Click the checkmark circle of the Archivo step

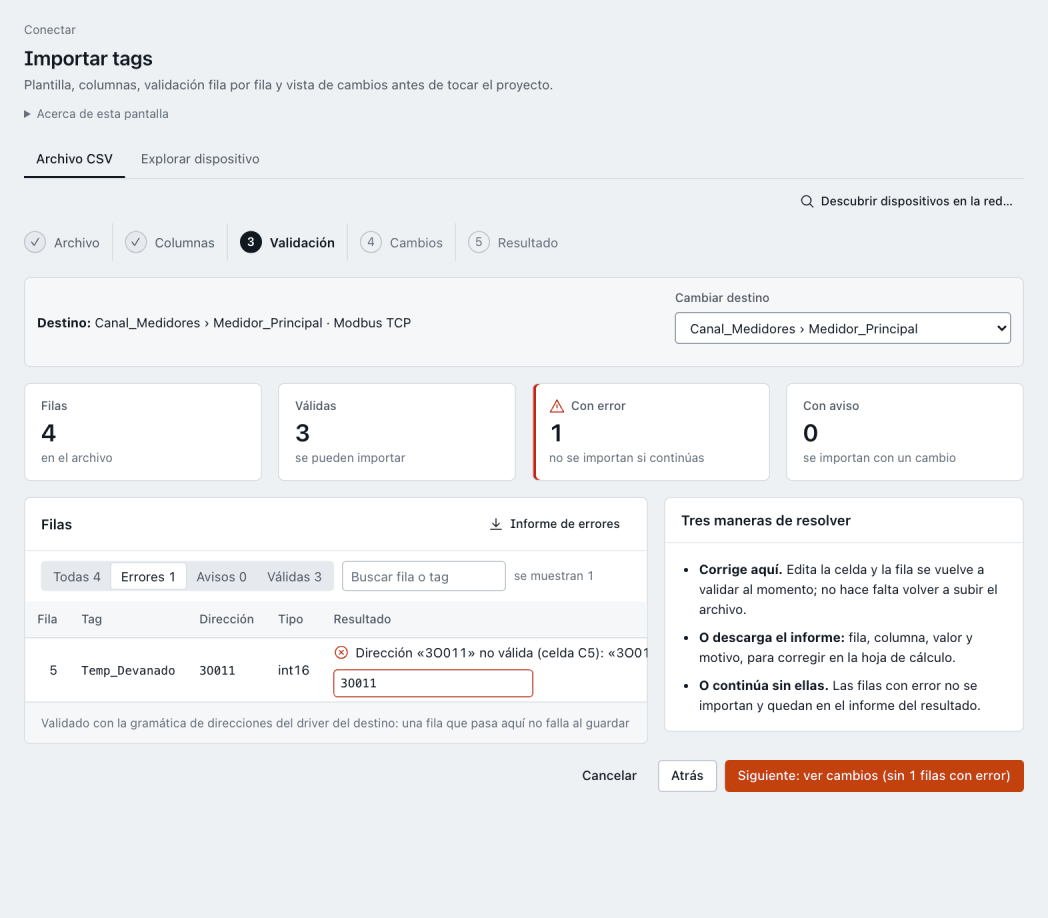(x=35, y=242)
